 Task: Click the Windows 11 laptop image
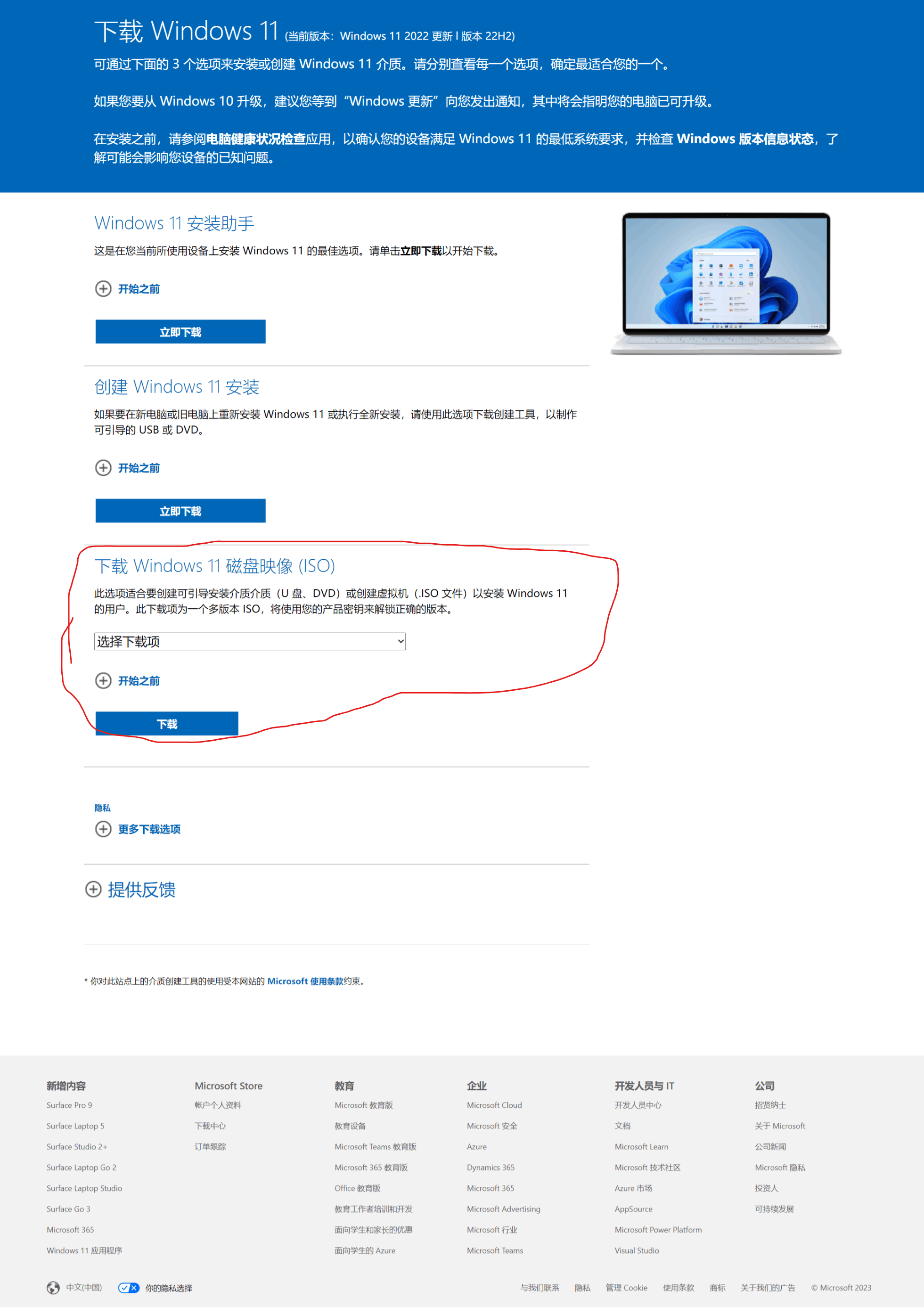click(x=725, y=283)
